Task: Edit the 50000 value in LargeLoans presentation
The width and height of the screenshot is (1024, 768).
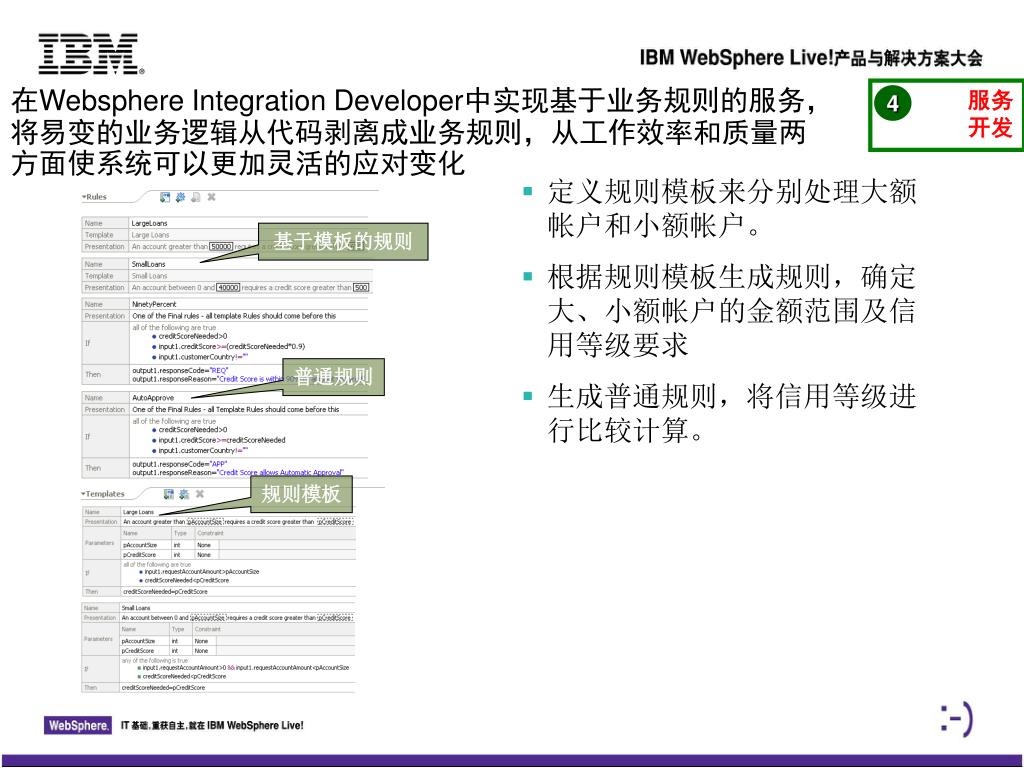Action: pyautogui.click(x=221, y=246)
